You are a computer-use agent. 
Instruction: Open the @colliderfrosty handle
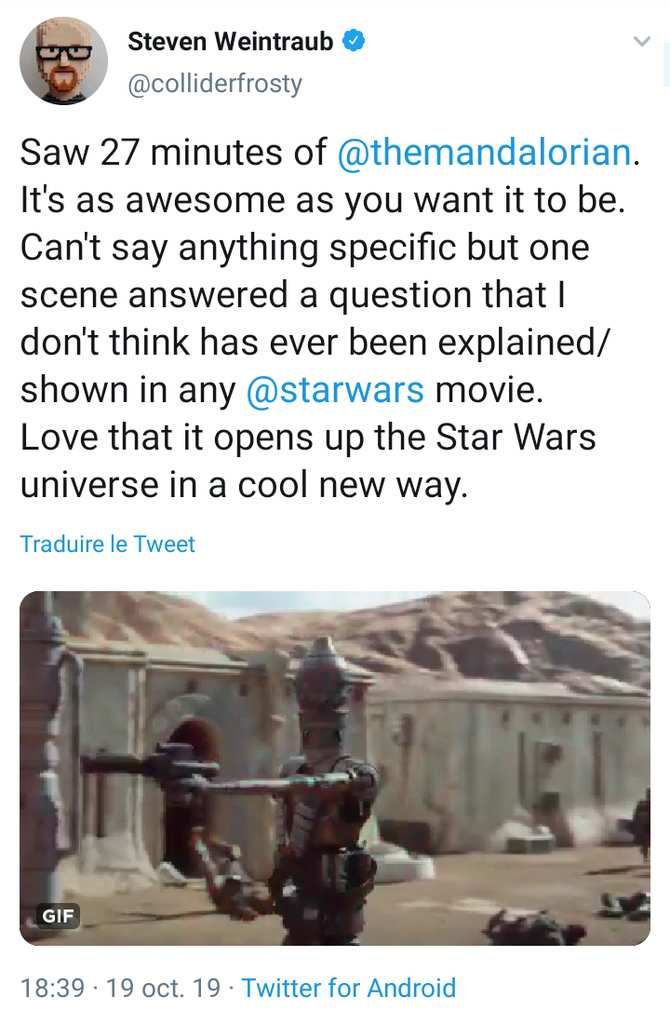click(x=215, y=84)
